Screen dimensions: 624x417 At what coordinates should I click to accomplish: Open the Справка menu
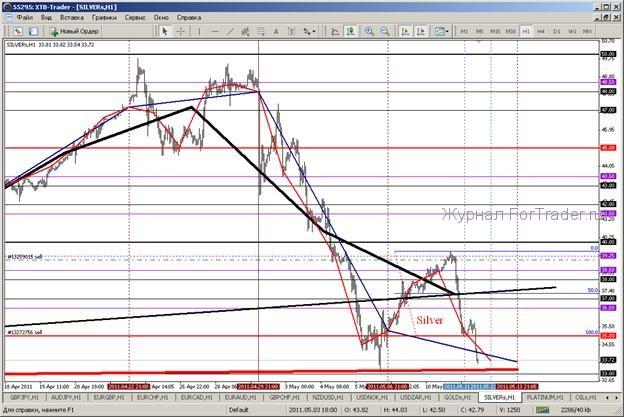tap(189, 18)
